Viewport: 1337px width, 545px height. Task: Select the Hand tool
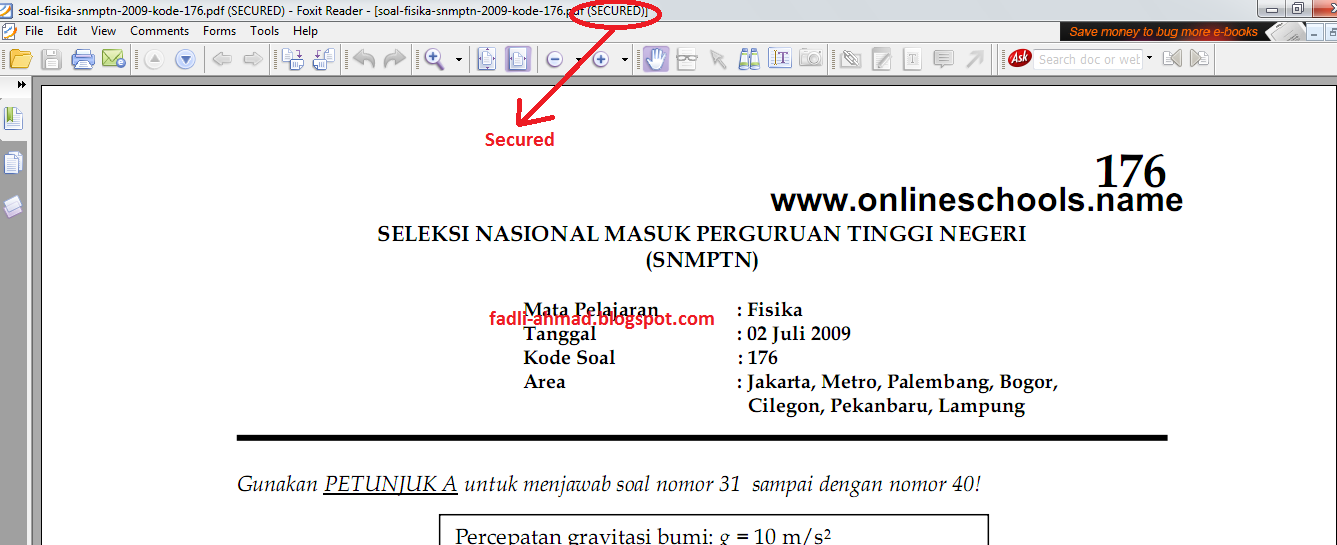click(655, 59)
